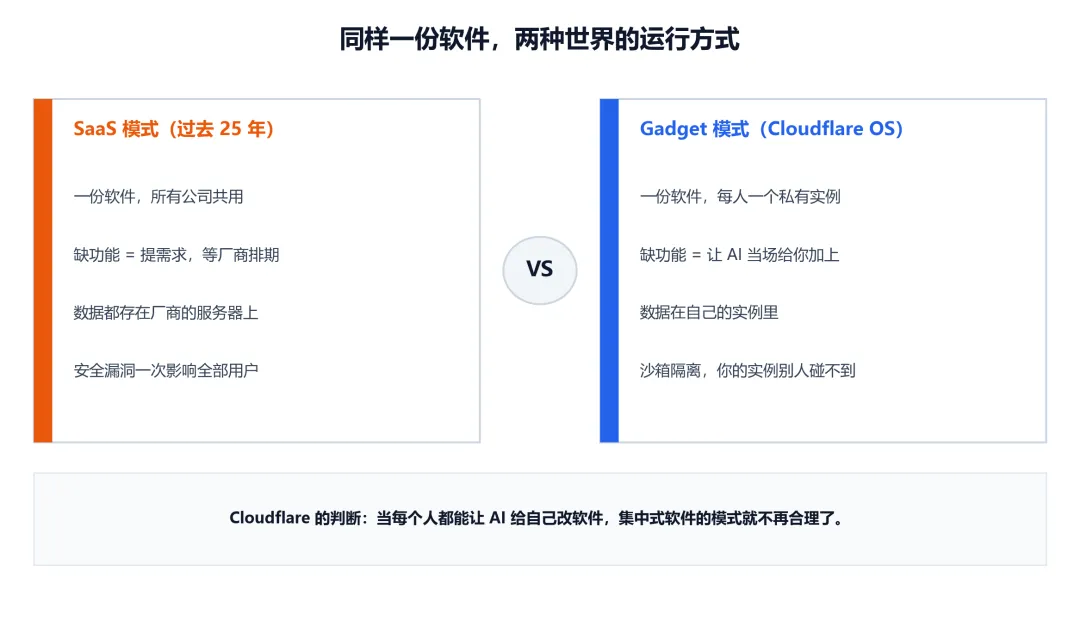
Task: Select the slide title 同样一份软件，两种世界的运行方式
Action: point(539,39)
